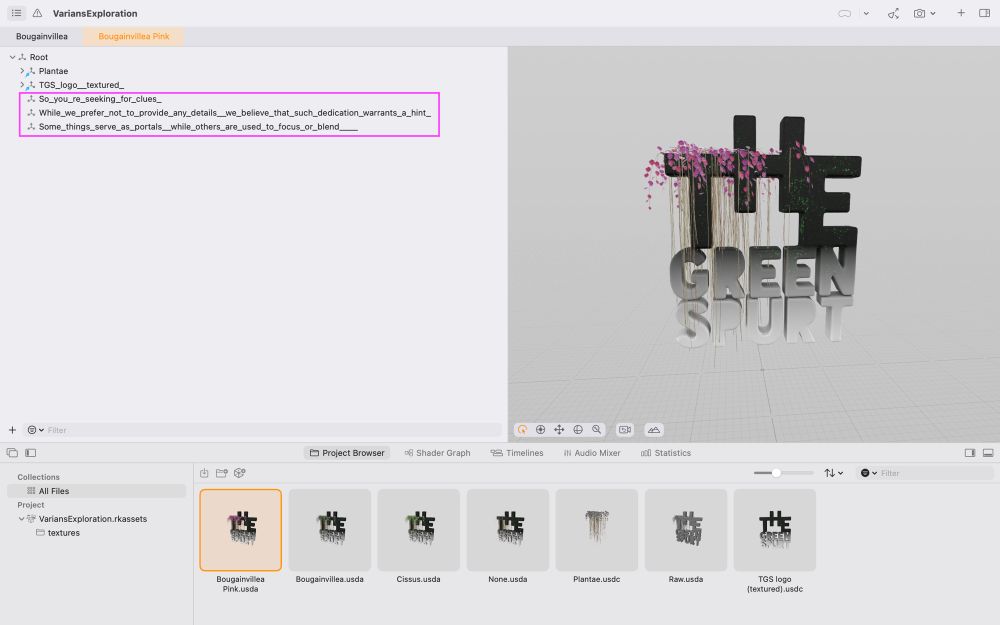Image resolution: width=1000 pixels, height=625 pixels.
Task: Click the add entity plus button in hierarchy
Action: click(x=12, y=430)
